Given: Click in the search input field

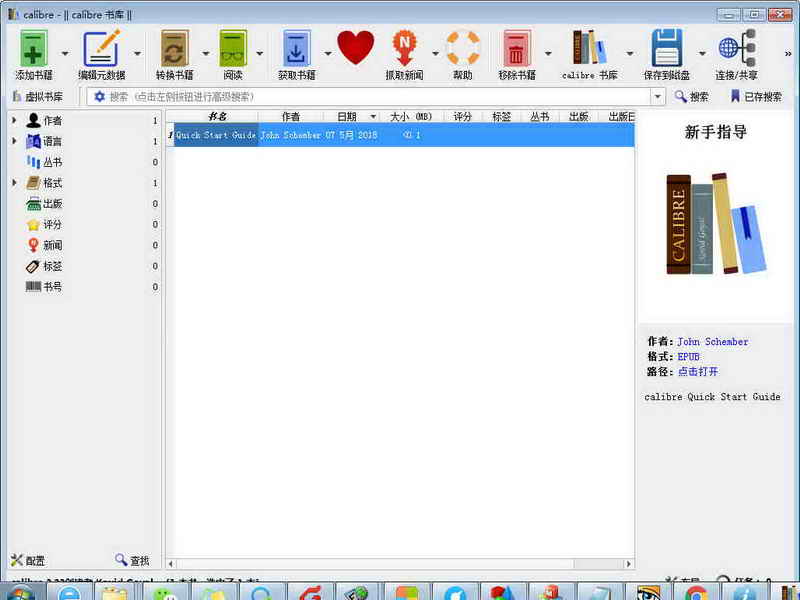Looking at the screenshot, I should (x=378, y=96).
